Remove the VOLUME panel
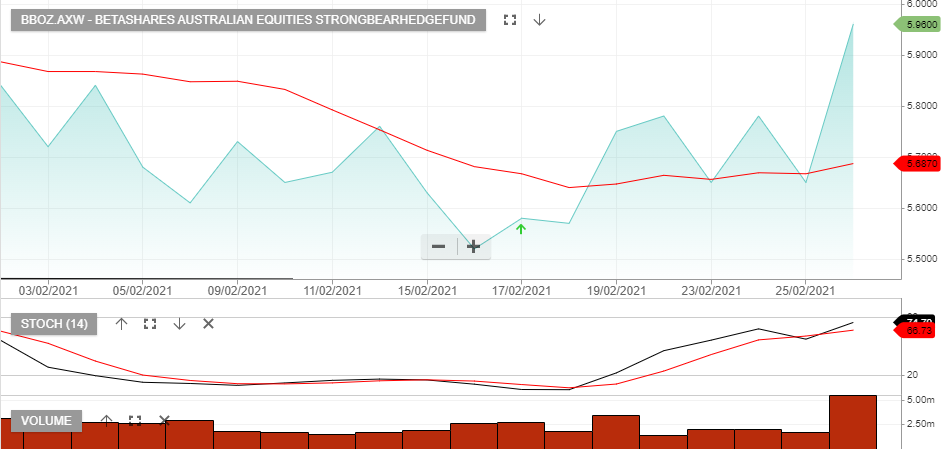The width and height of the screenshot is (950, 449). 164,421
